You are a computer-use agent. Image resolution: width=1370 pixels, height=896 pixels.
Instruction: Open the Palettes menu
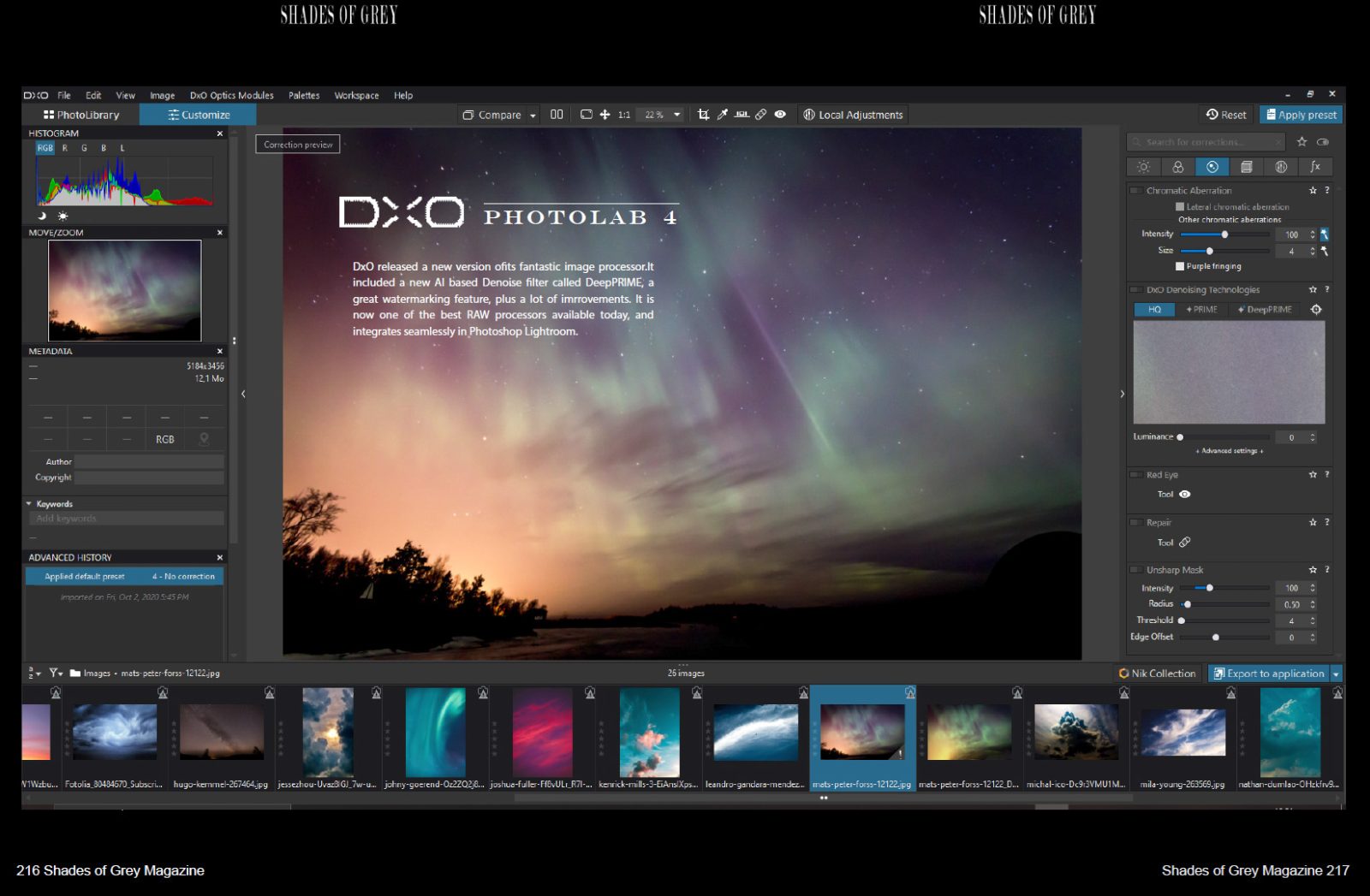click(x=304, y=96)
